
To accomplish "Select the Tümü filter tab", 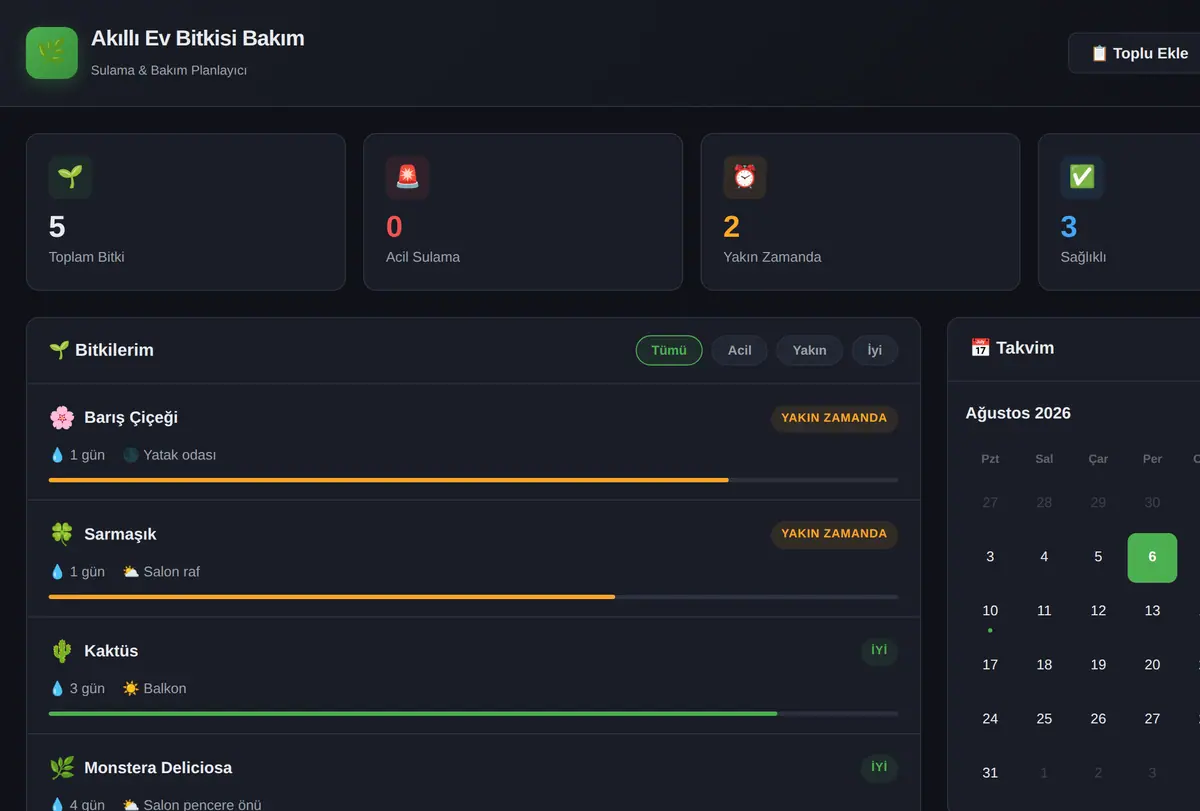I will [669, 350].
